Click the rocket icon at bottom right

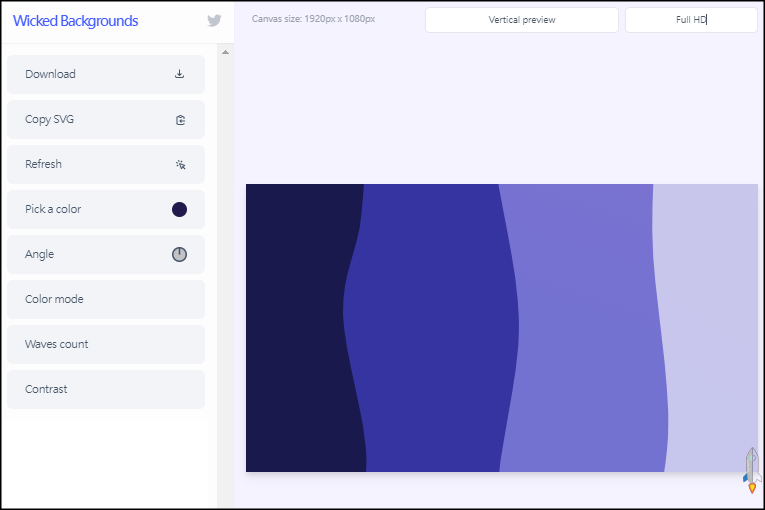(x=750, y=469)
